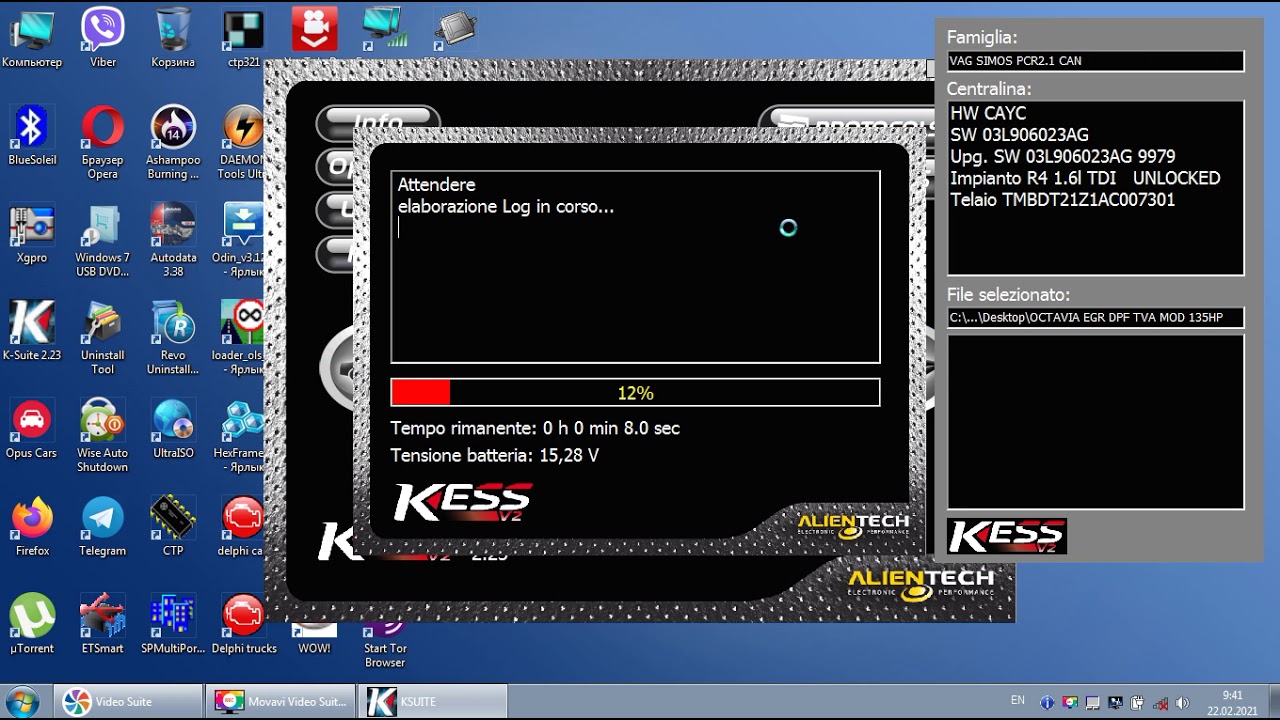Open Ashampoo Burning Studio shortcut

(x=173, y=142)
